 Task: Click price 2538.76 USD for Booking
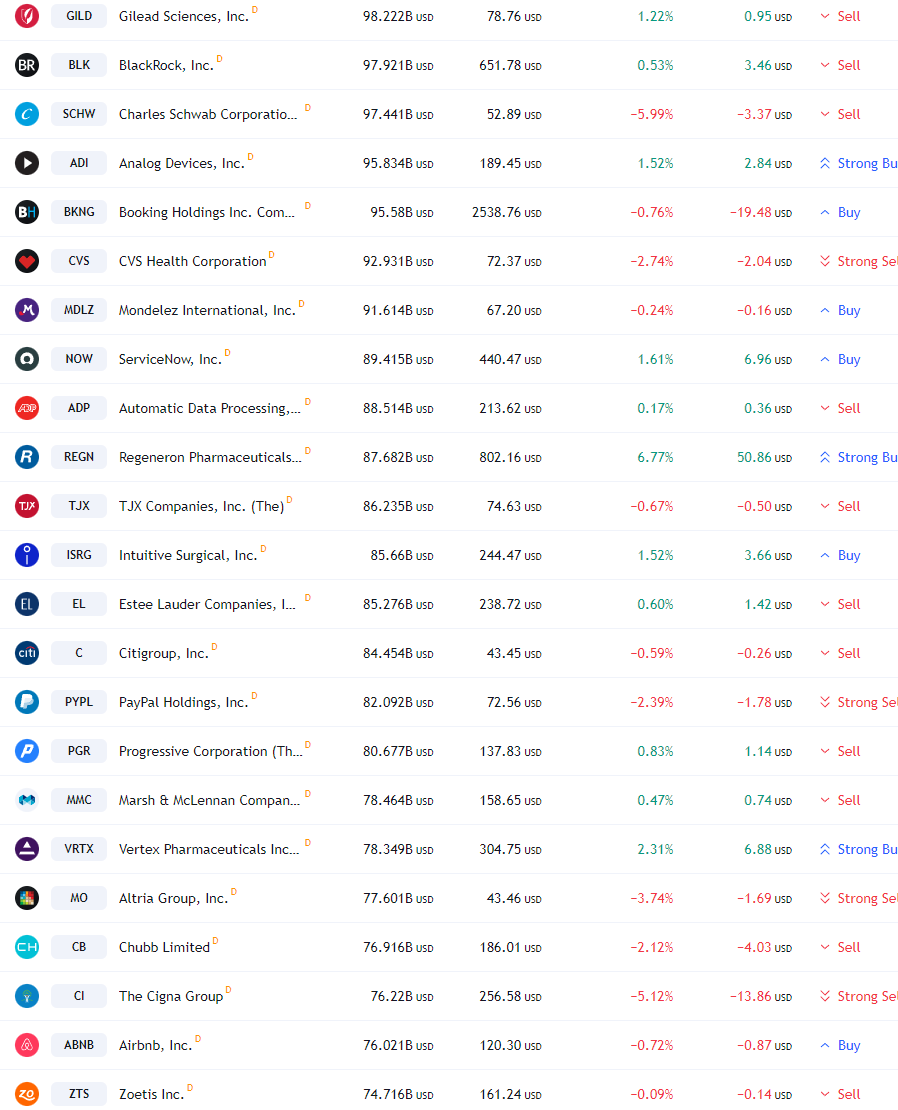(507, 212)
